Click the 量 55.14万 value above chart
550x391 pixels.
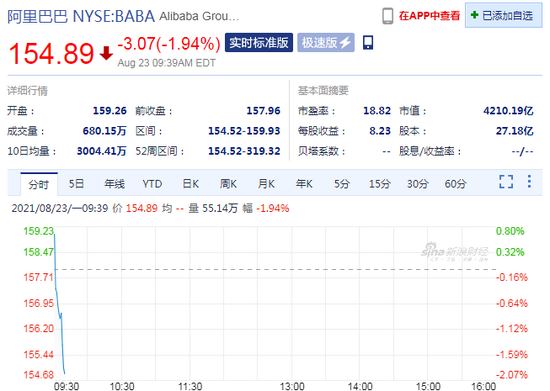214,208
